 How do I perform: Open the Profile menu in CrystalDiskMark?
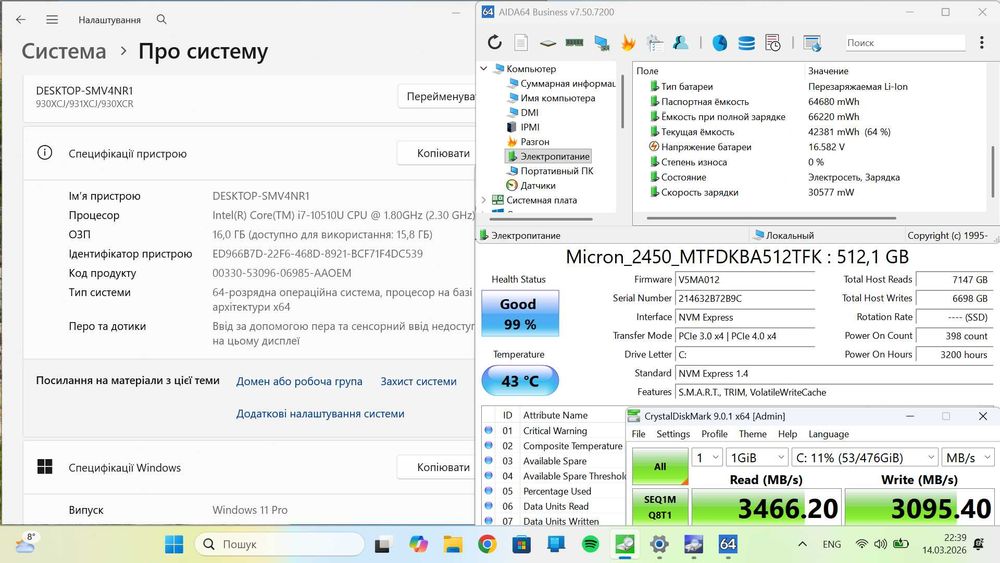714,434
